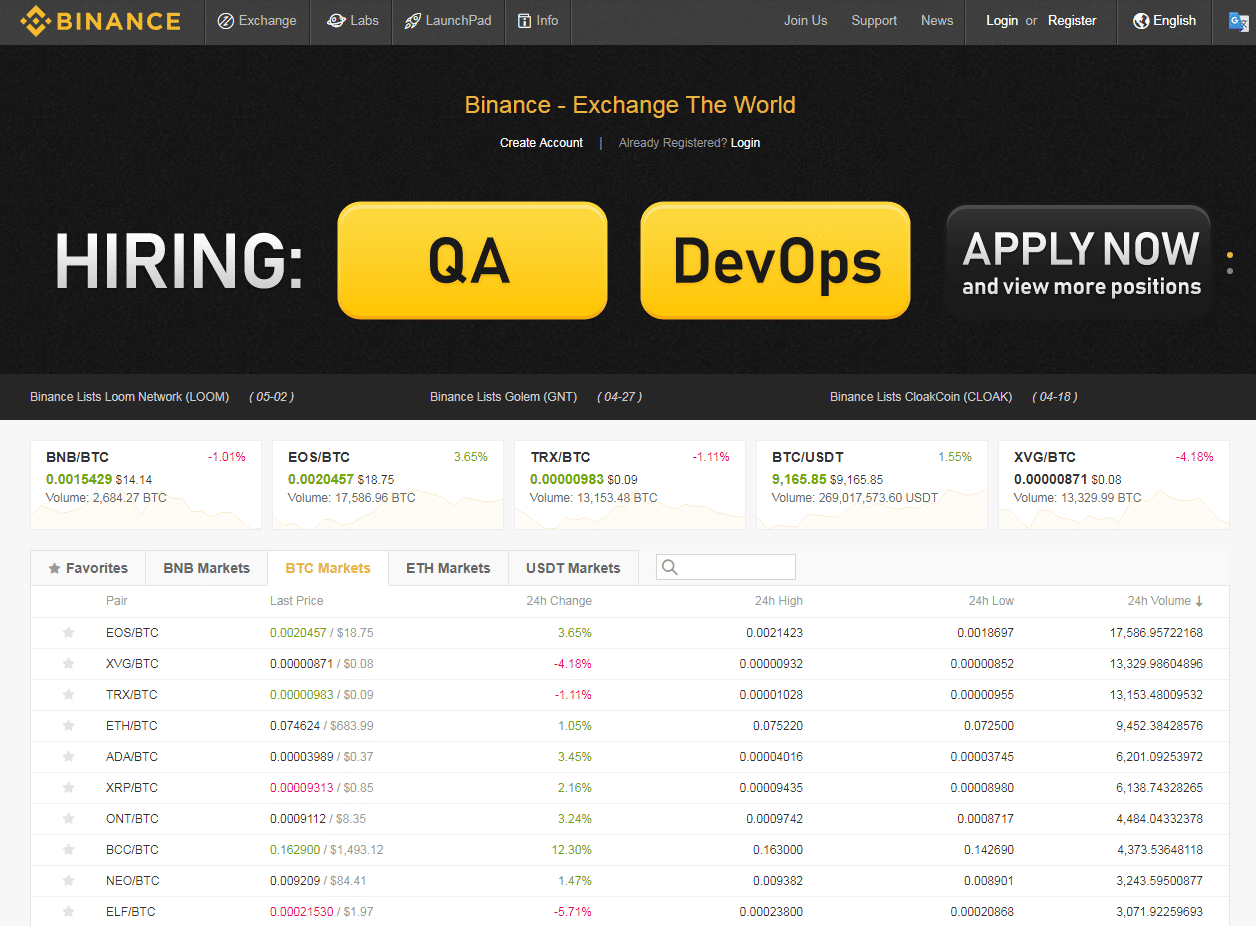
Task: Select the second banner carousel dot
Action: click(x=1230, y=271)
